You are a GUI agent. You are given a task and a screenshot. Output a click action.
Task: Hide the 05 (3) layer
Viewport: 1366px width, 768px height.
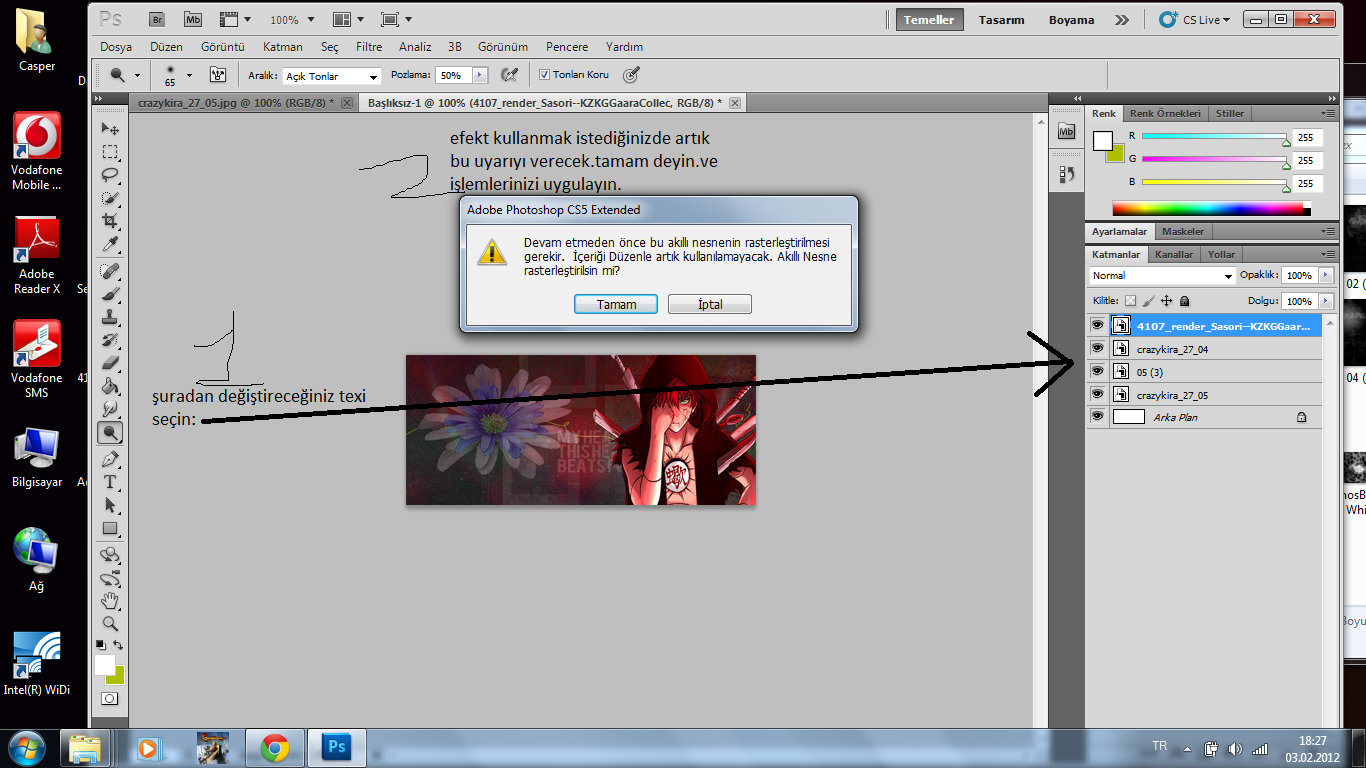(1097, 371)
